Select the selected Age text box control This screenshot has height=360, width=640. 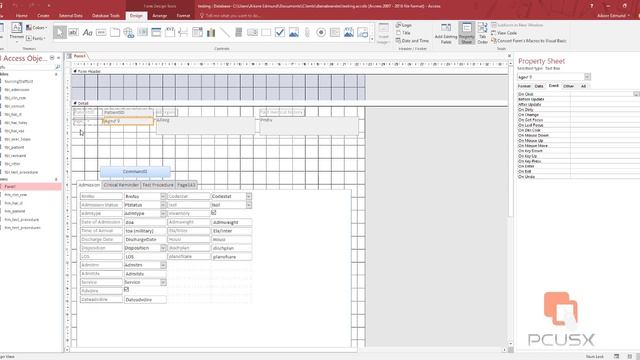point(128,121)
